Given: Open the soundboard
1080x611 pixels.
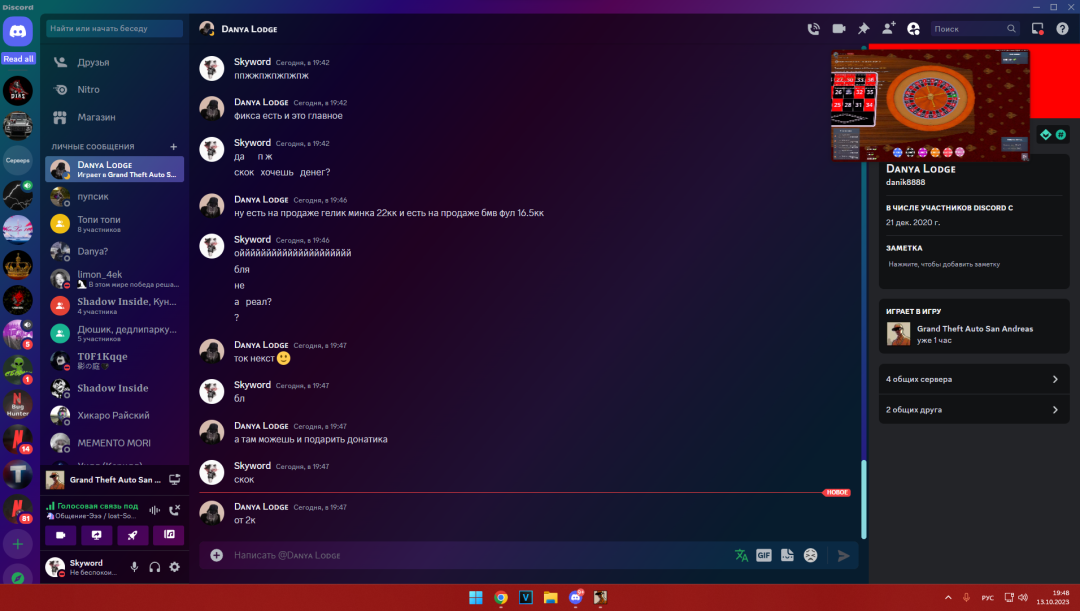Looking at the screenshot, I should click(169, 535).
